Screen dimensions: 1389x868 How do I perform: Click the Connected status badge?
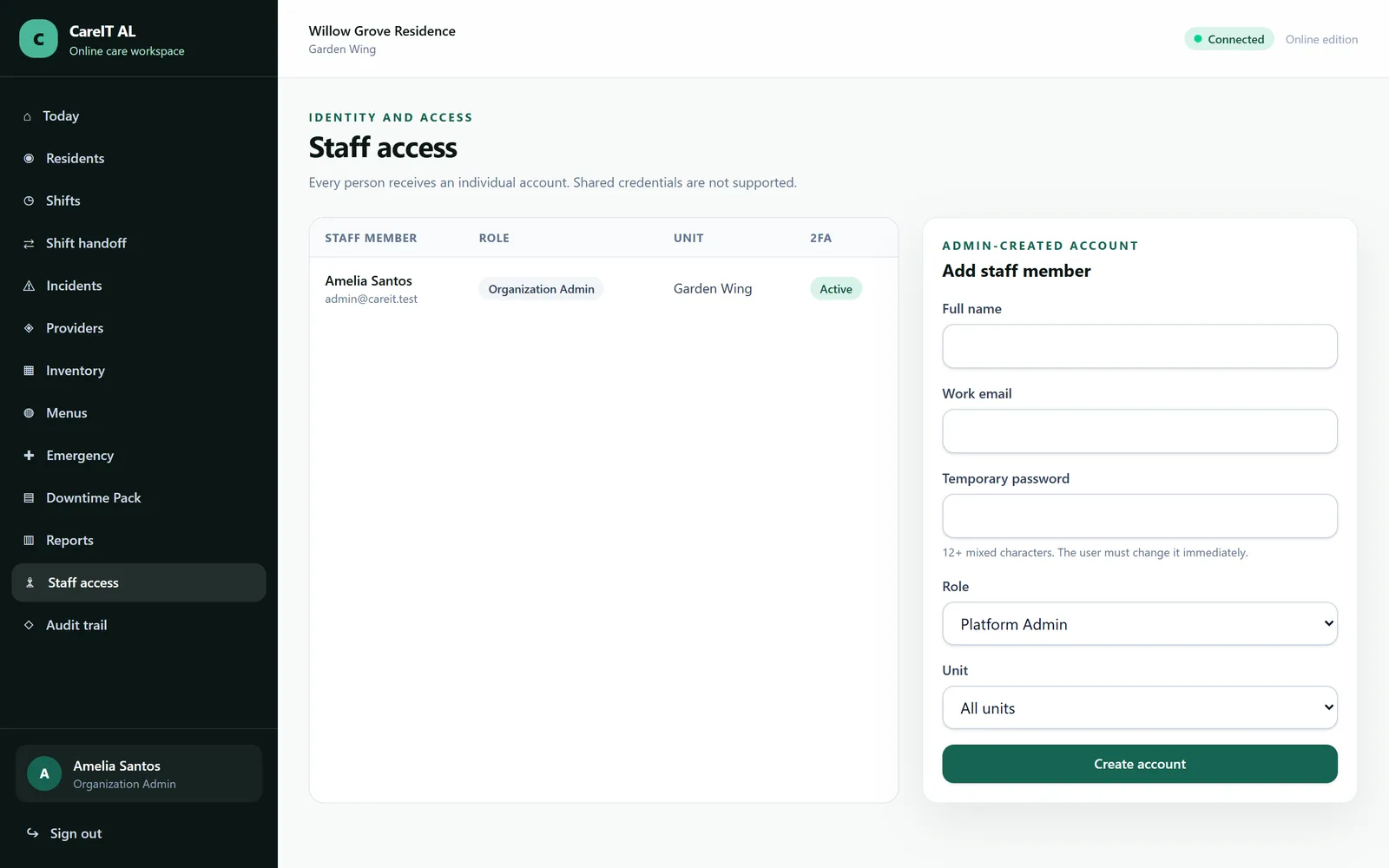point(1229,39)
